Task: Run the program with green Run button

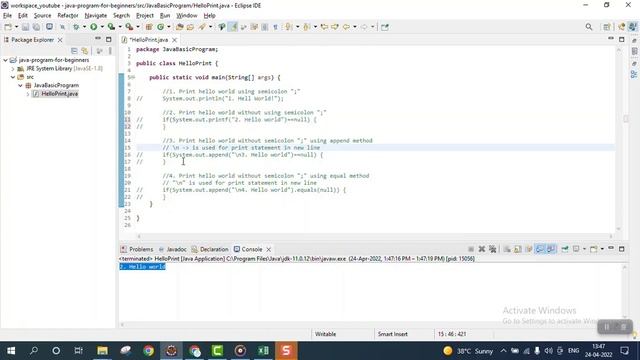Action: [93, 27]
